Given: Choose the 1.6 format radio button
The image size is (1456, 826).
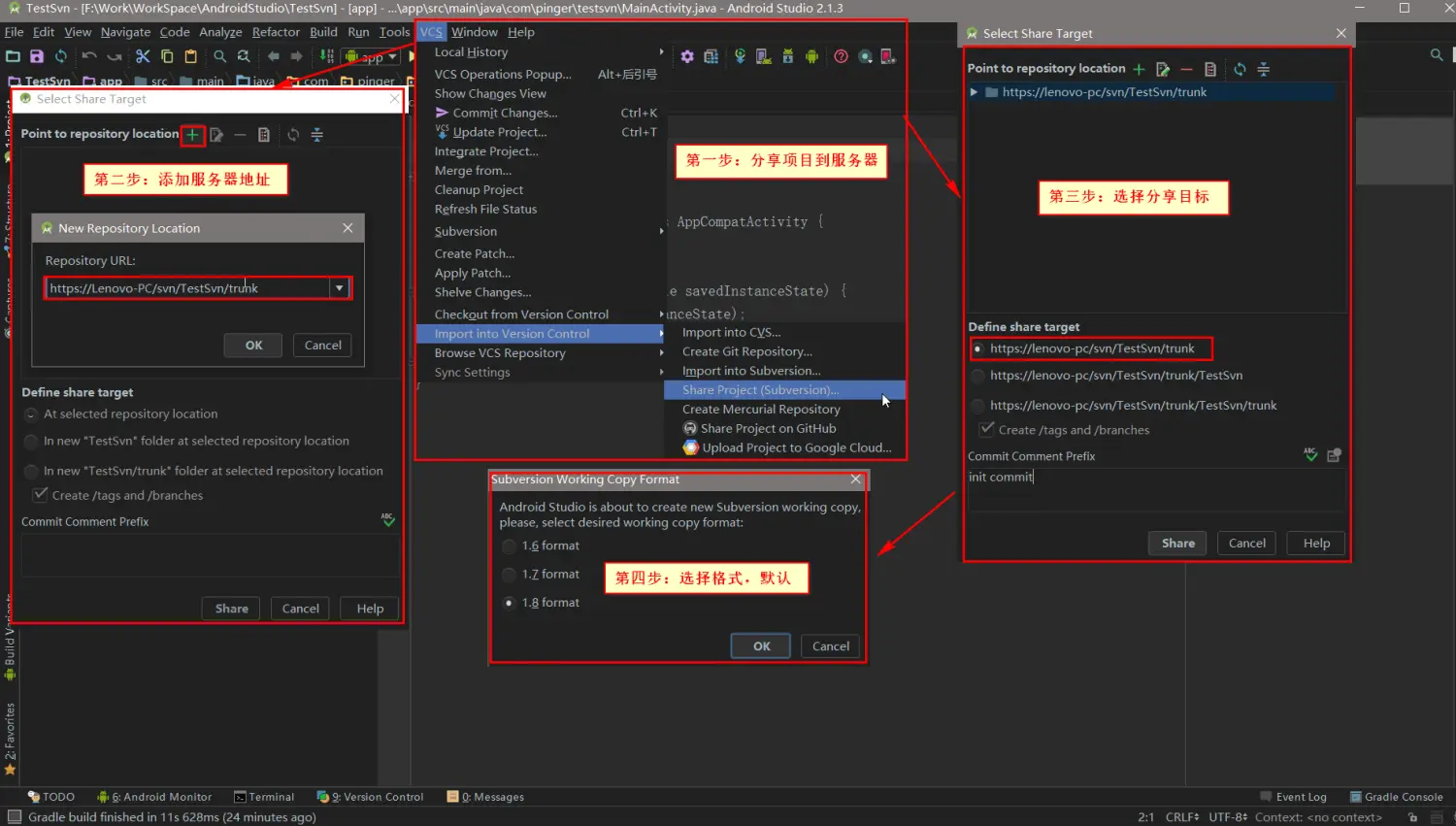Looking at the screenshot, I should coord(509,546).
